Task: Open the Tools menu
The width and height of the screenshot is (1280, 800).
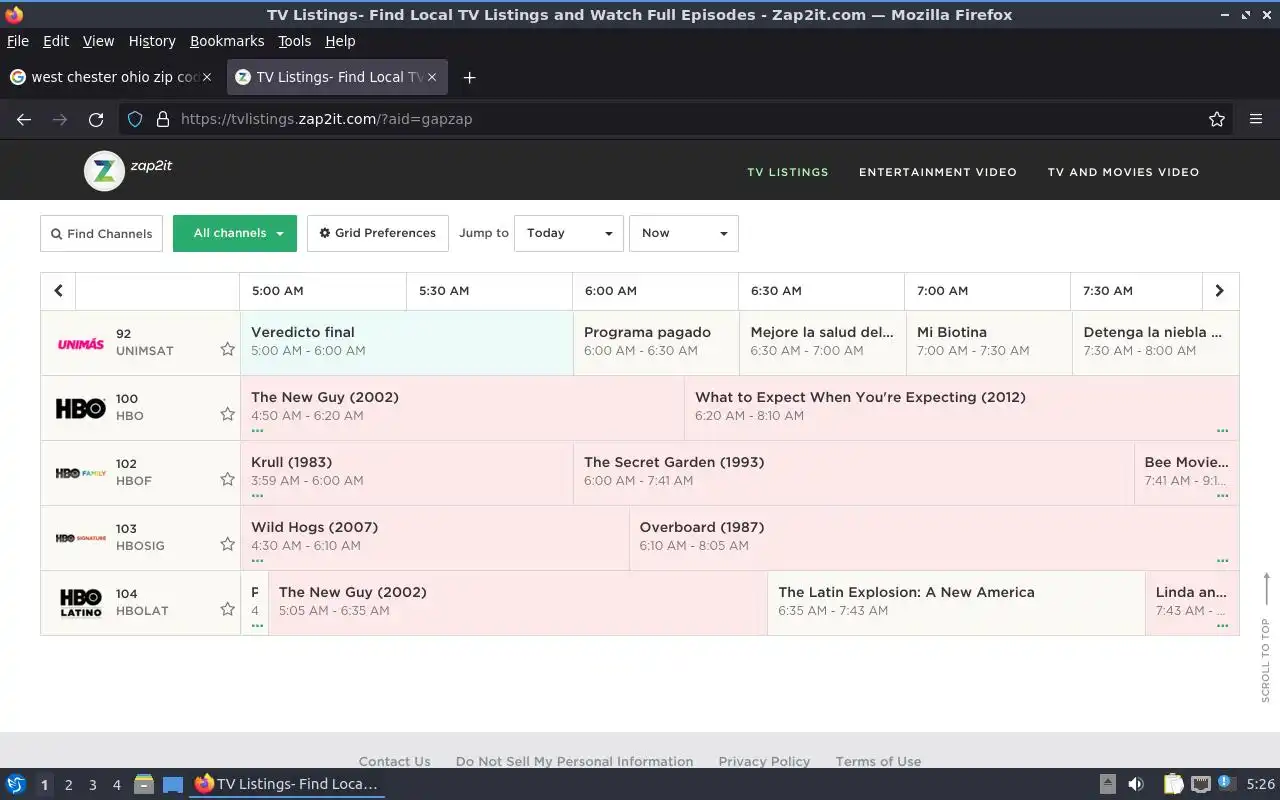Action: coord(294,41)
